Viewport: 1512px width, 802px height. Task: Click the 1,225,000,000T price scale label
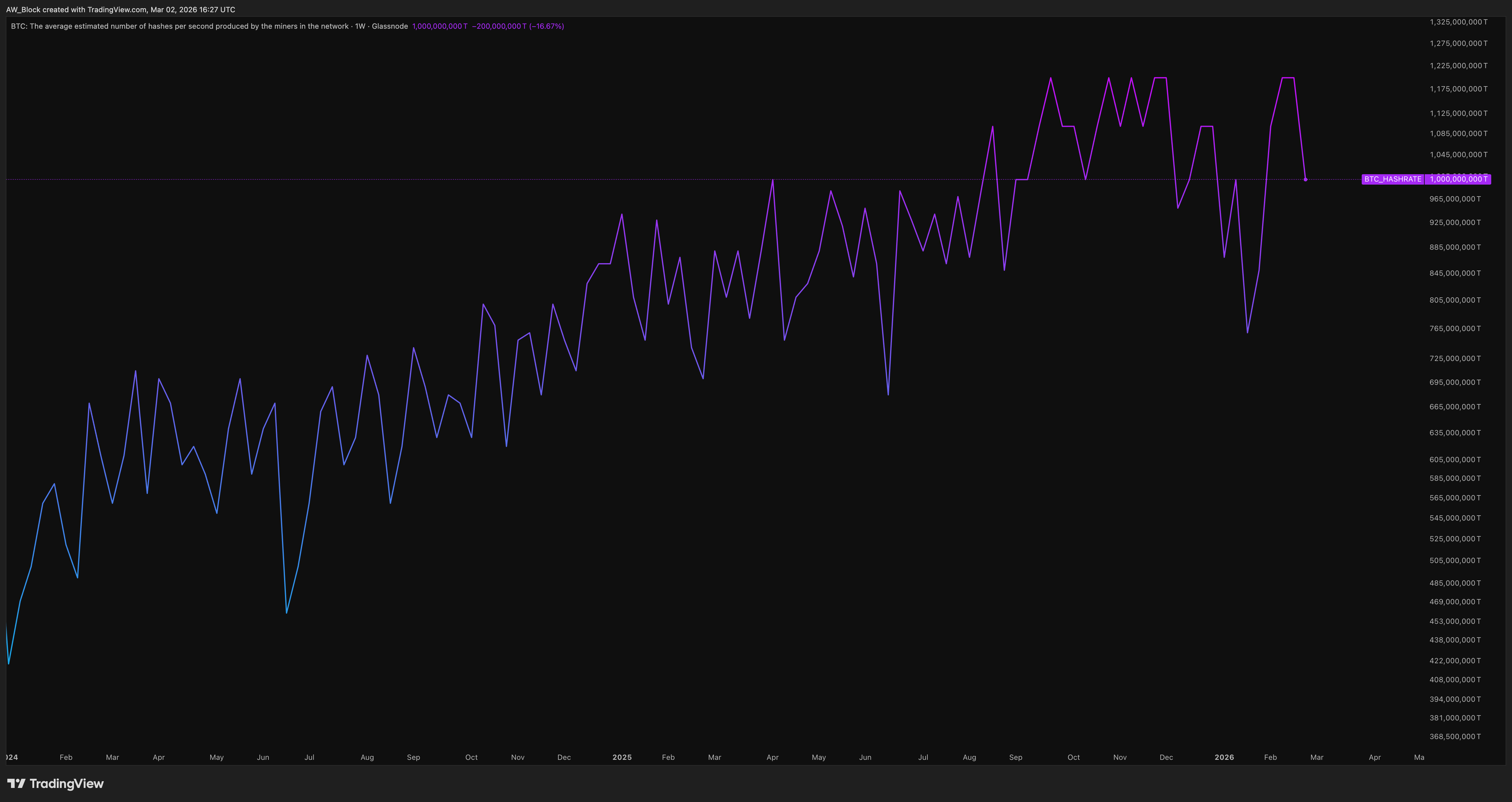1459,66
